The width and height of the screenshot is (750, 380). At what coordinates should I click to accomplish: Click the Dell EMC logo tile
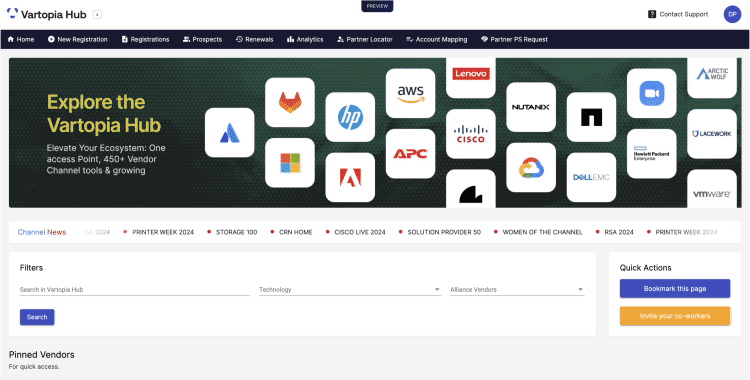(592, 177)
